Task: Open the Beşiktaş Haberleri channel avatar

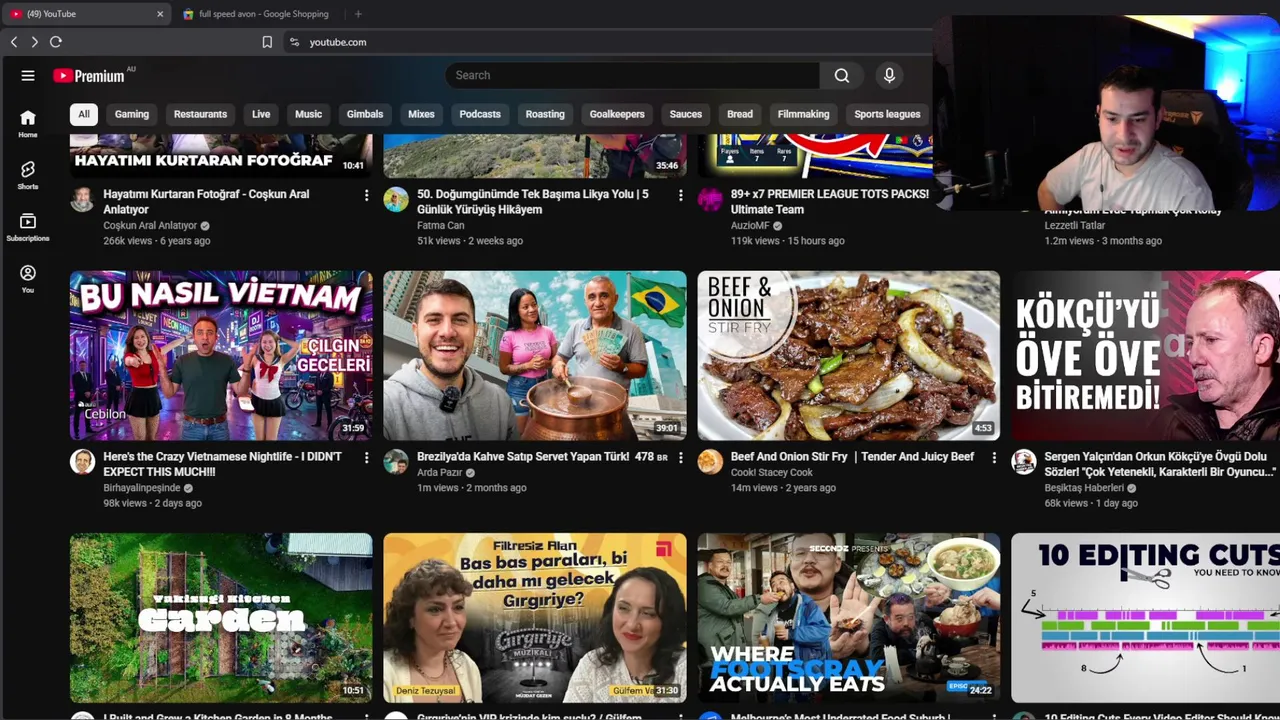Action: [1024, 461]
